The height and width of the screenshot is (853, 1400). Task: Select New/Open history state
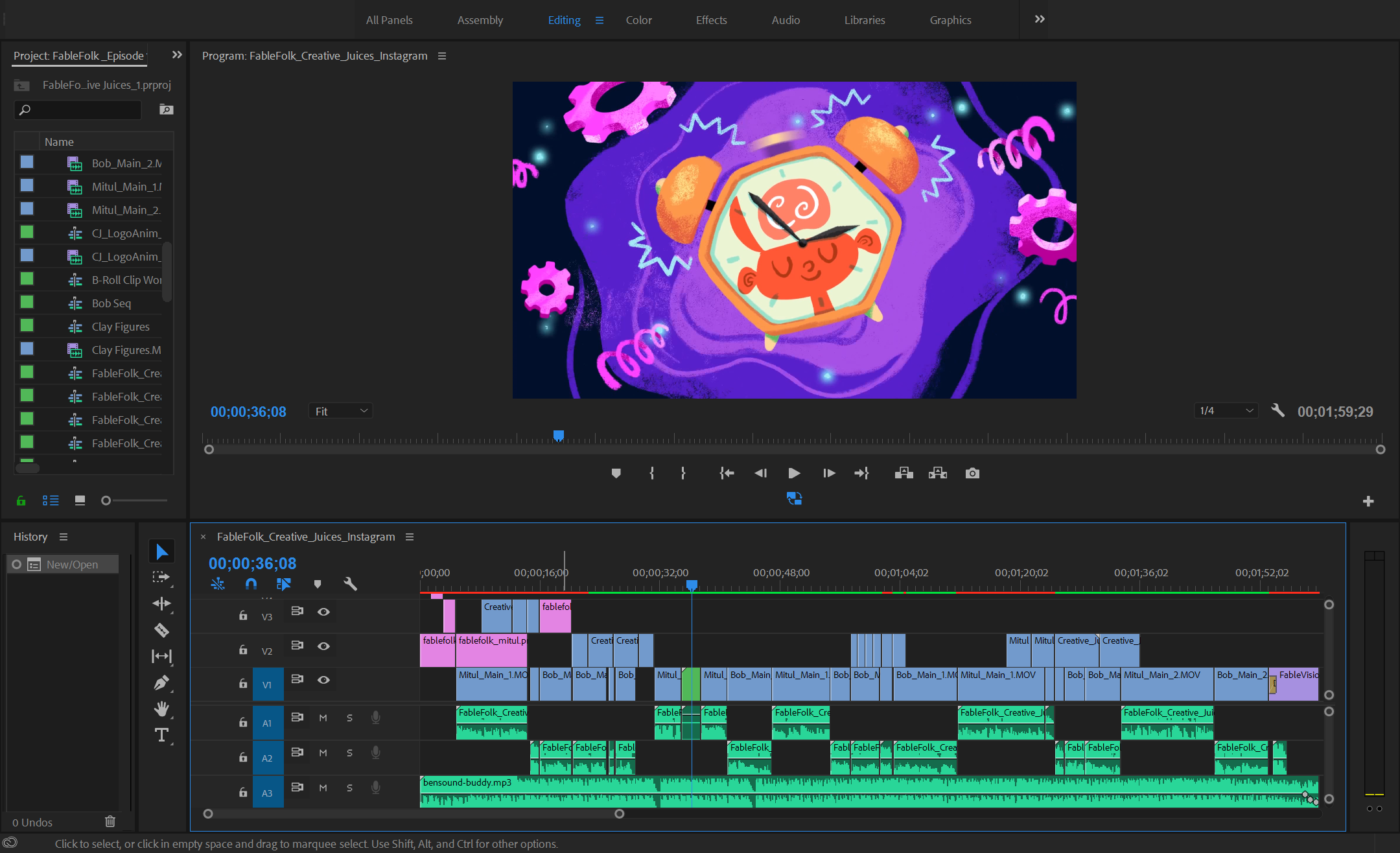pos(64,565)
